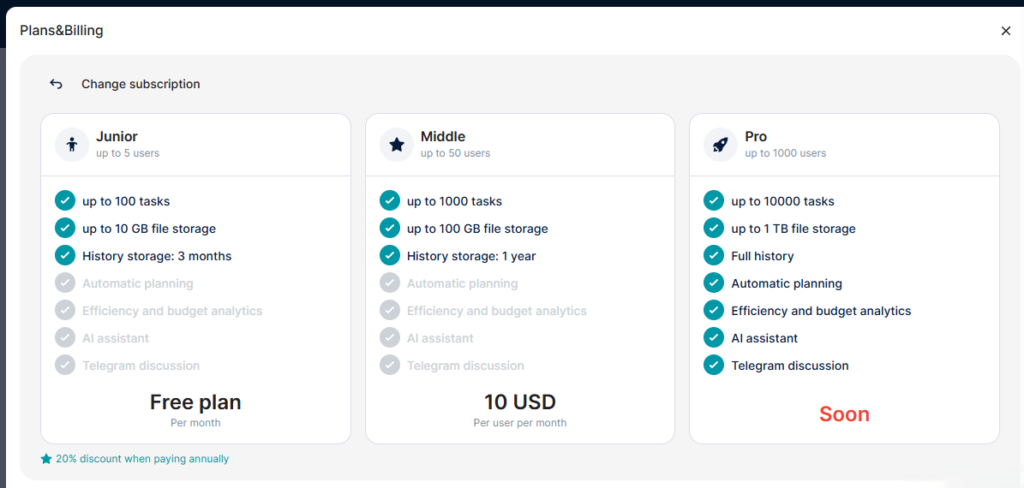Viewport: 1024px width, 488px height.
Task: Click the 'up to 1000 users' text
Action: pos(786,154)
